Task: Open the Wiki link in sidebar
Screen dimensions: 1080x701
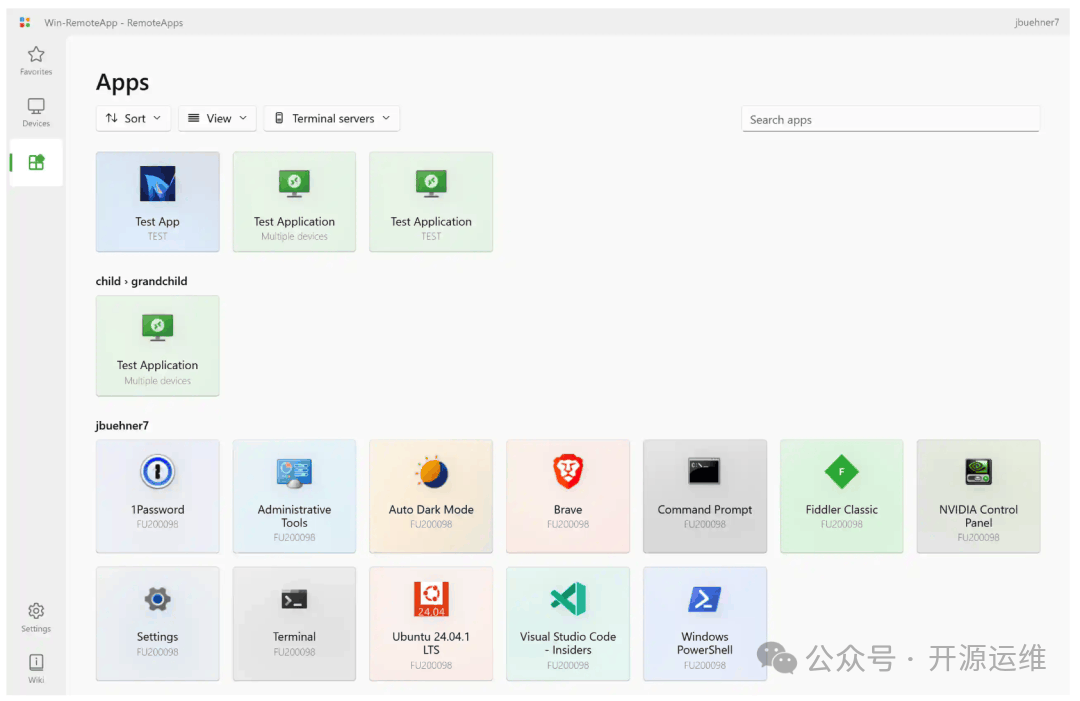Action: pyautogui.click(x=36, y=668)
